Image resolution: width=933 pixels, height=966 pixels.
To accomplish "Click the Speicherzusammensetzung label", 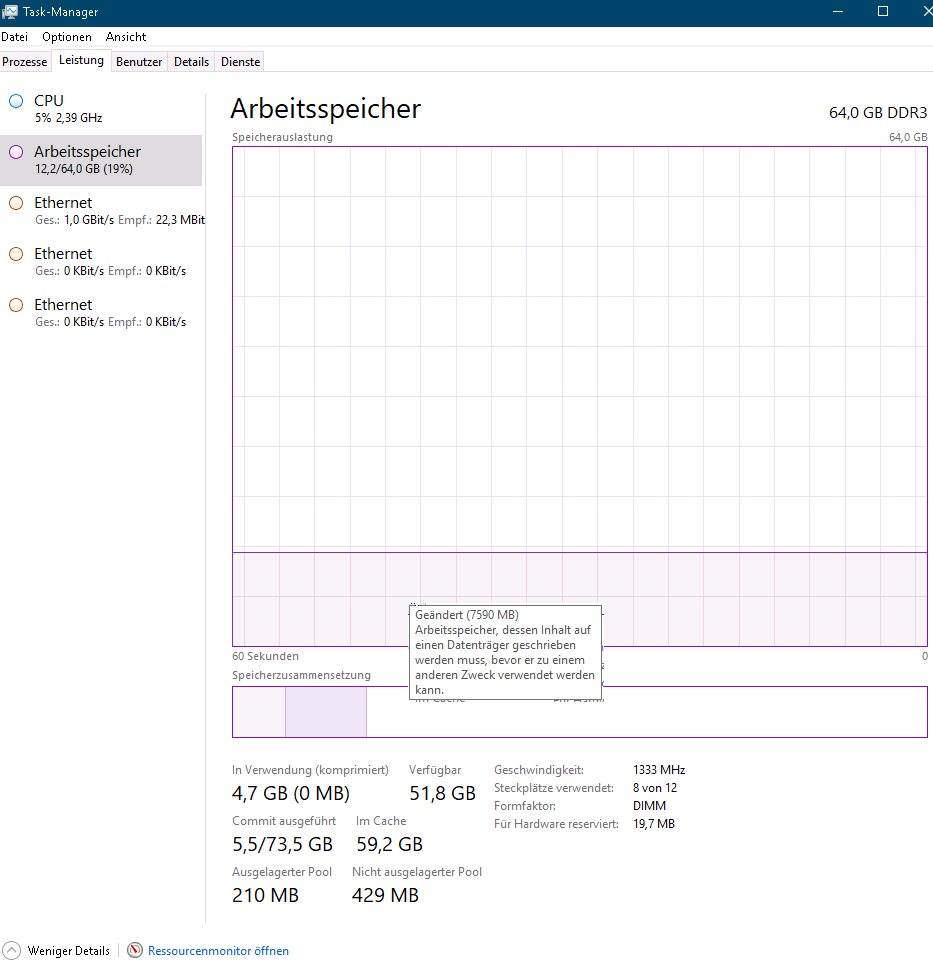I will (x=301, y=675).
